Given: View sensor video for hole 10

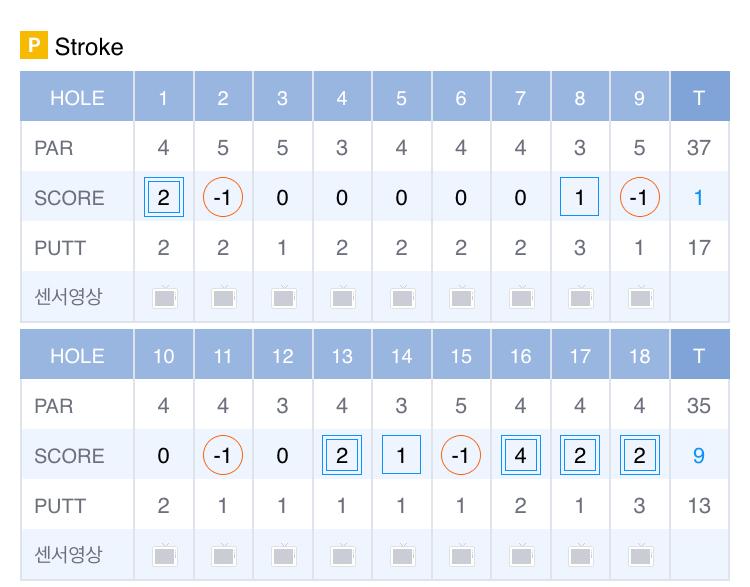Looking at the screenshot, I should [164, 555].
